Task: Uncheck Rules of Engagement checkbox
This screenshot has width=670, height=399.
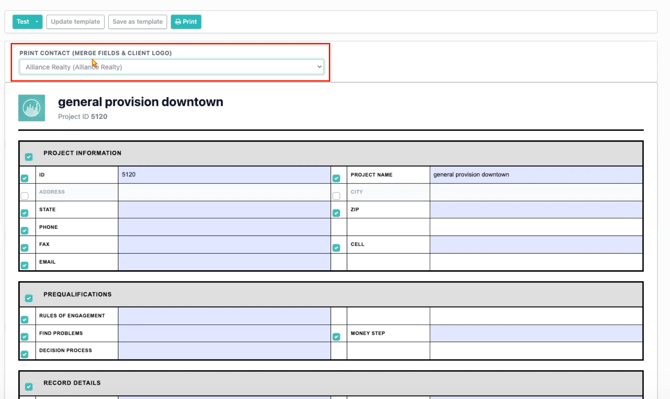Action: (25, 319)
